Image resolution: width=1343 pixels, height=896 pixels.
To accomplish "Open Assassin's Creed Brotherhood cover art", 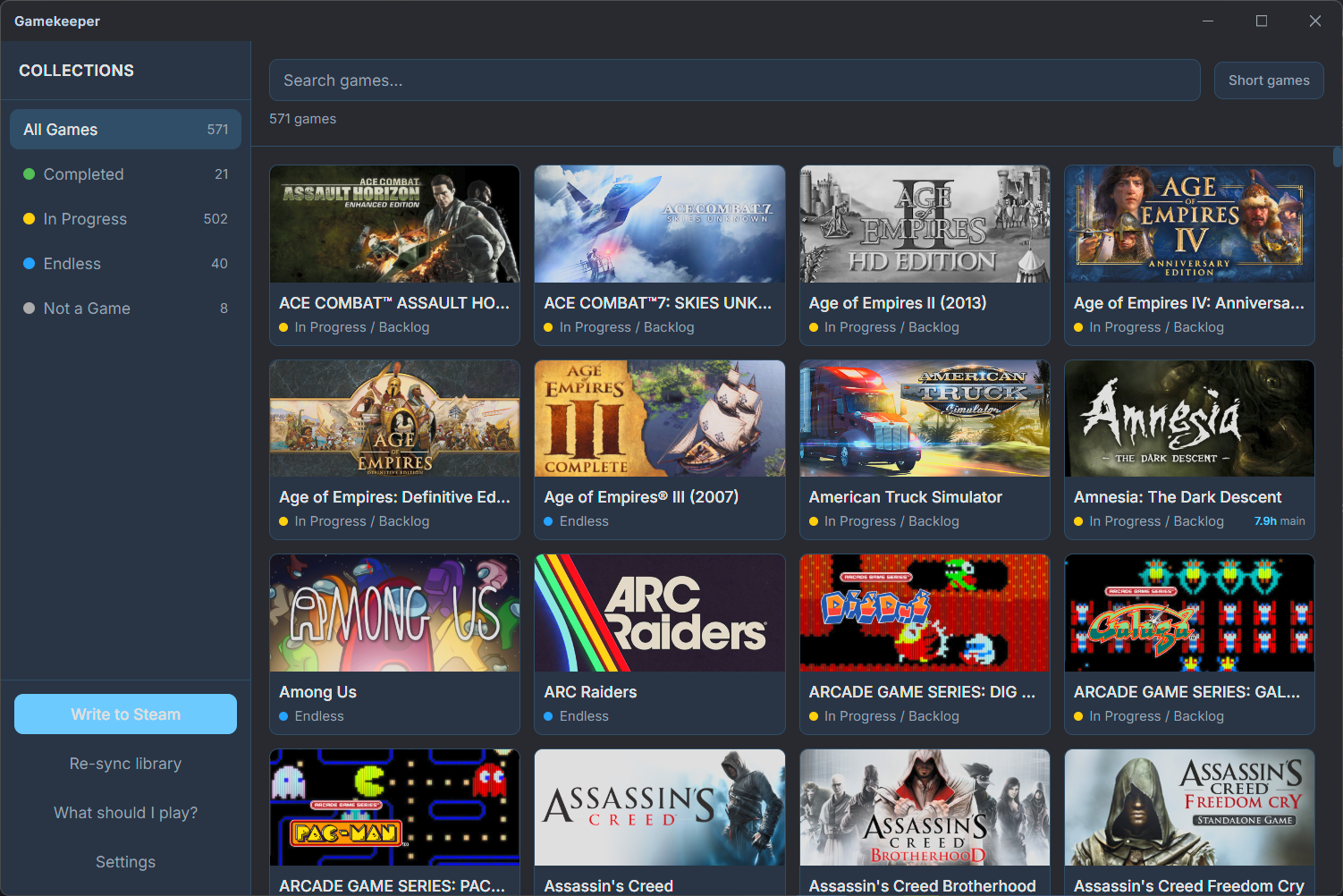I will pyautogui.click(x=925, y=807).
